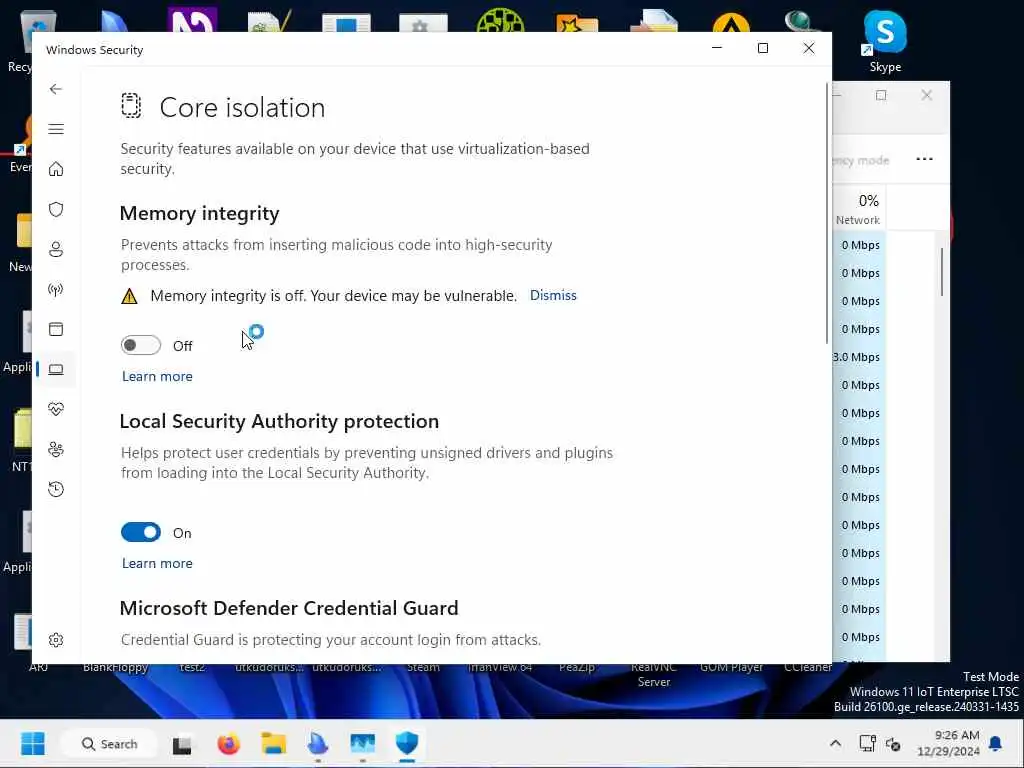
Task: Turn off Local Security Authority protection toggle
Action: [x=140, y=532]
